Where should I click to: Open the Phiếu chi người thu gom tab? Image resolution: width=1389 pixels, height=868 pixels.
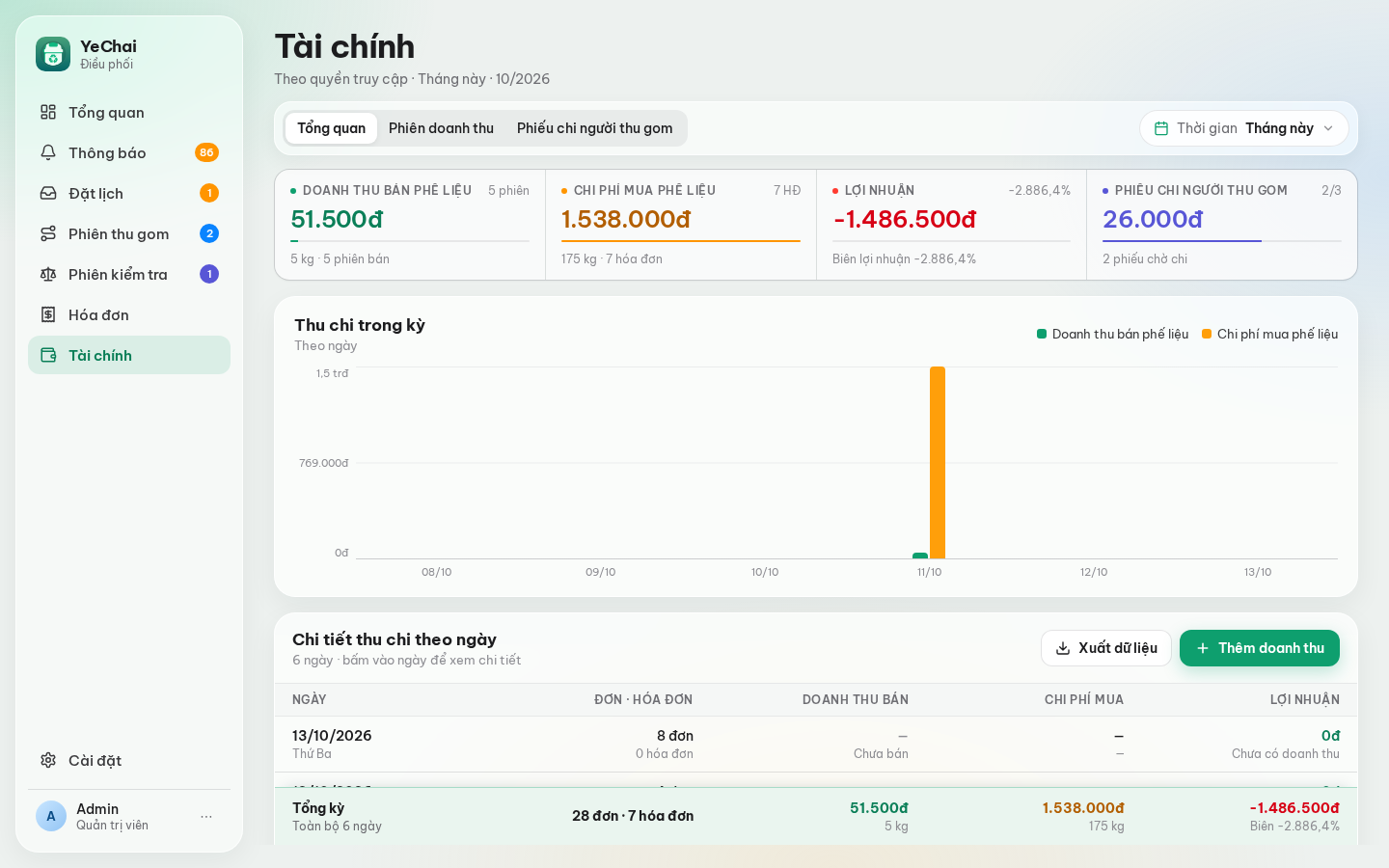(x=595, y=128)
